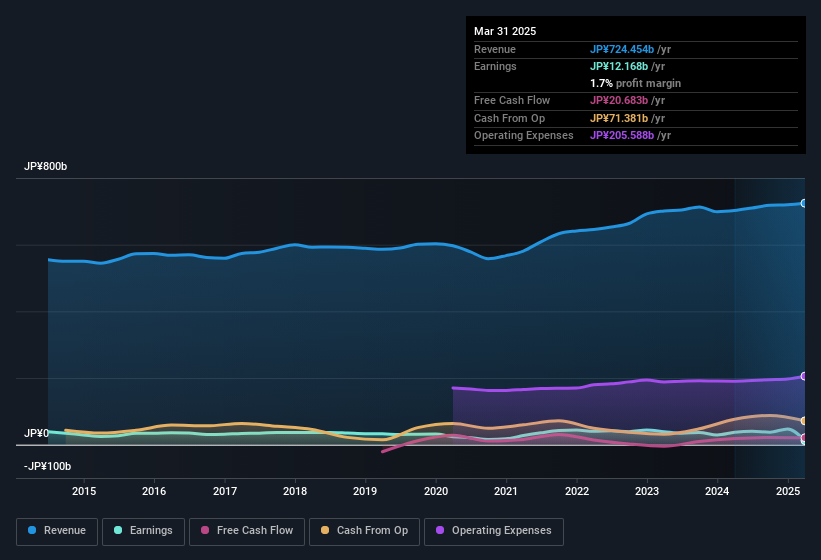Viewport: 821px width, 560px height.
Task: Click the JP¥205.588b operating expenses value
Action: coord(622,136)
